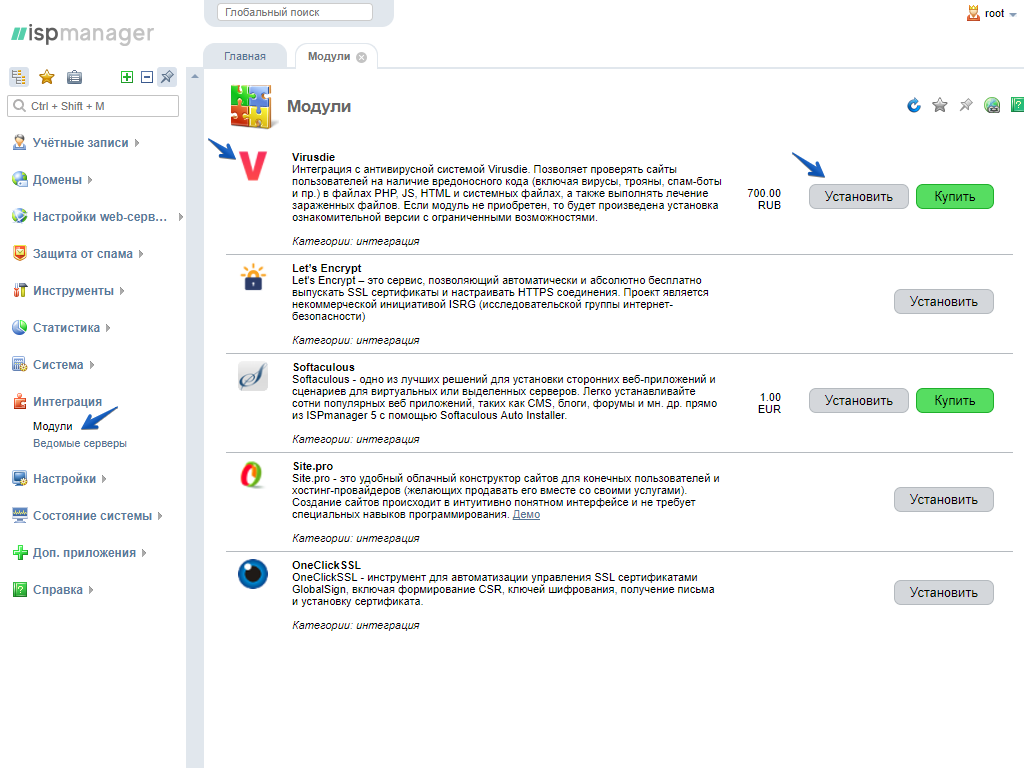Show favorites star in sidebar toolbar

[46, 77]
